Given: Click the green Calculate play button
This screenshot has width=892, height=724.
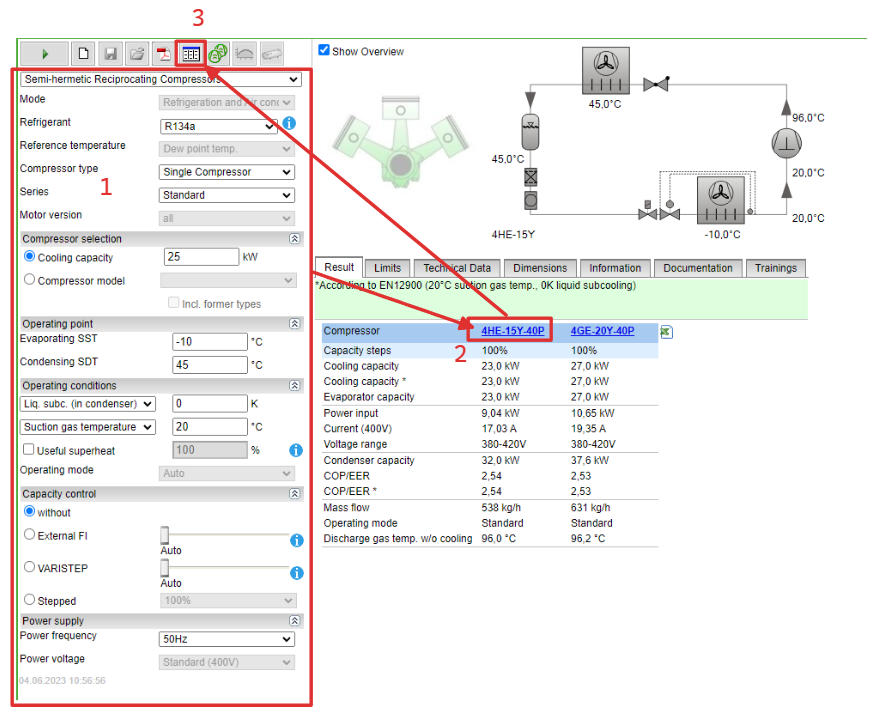Looking at the screenshot, I should click(45, 54).
